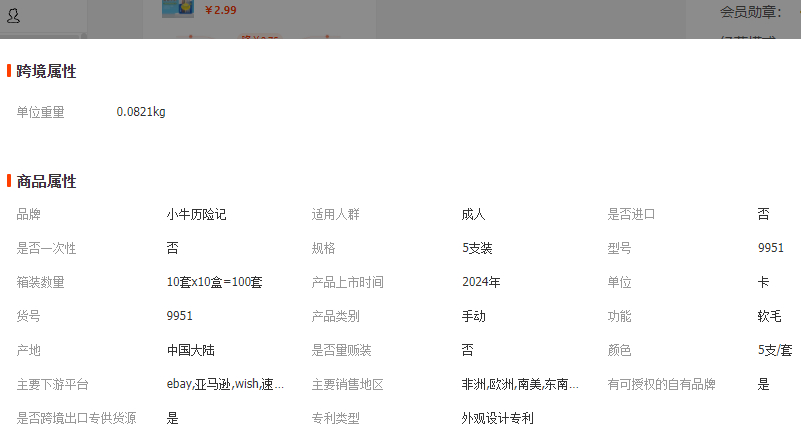The height and width of the screenshot is (426, 801).
Task: Click the 功能 label
Action: (x=620, y=316)
